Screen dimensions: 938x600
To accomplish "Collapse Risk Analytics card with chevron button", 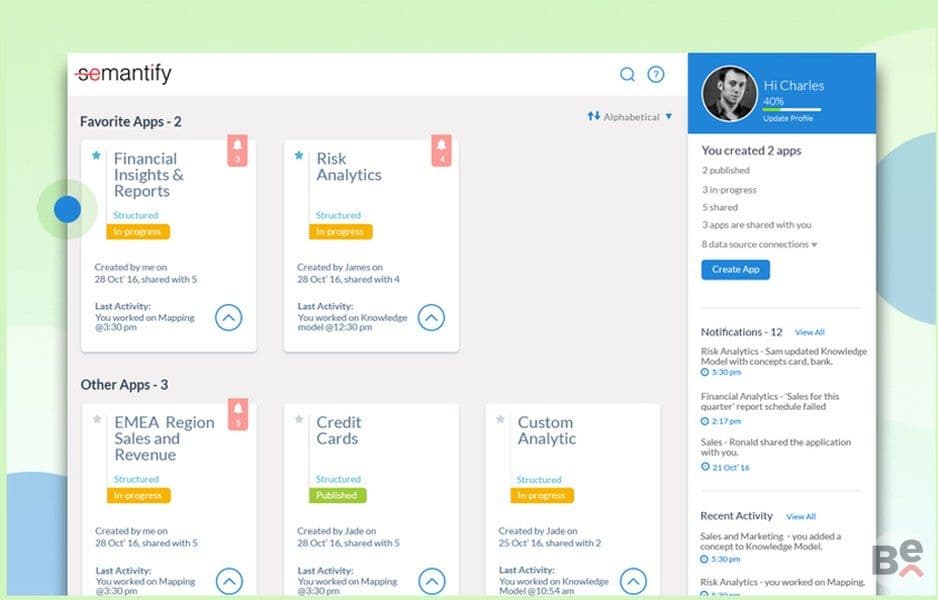I will pyautogui.click(x=431, y=318).
